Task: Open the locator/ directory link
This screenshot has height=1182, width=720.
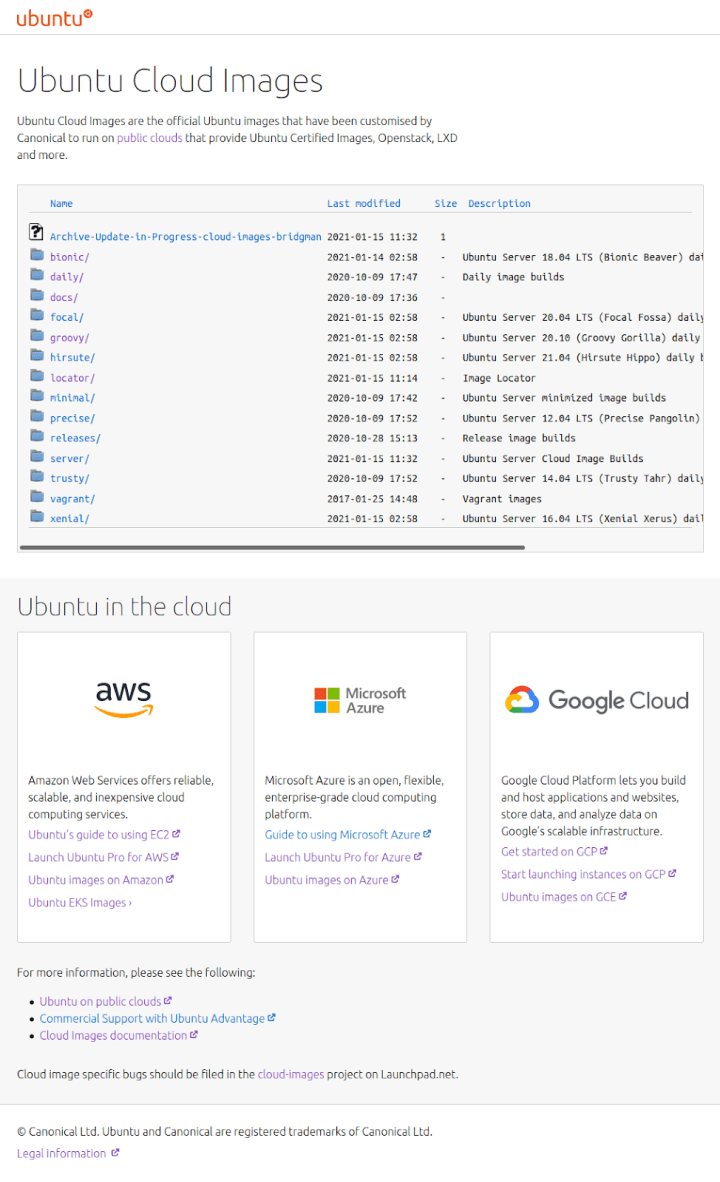Action: 72,378
